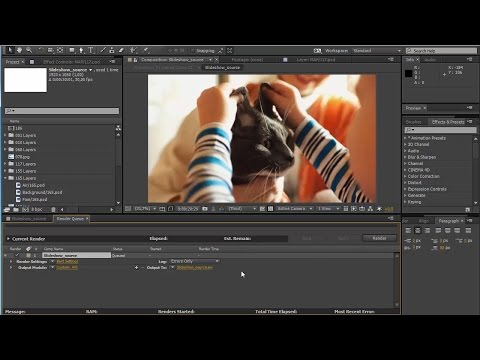Select the Brush tool
The image size is (480, 360).
click(103, 50)
